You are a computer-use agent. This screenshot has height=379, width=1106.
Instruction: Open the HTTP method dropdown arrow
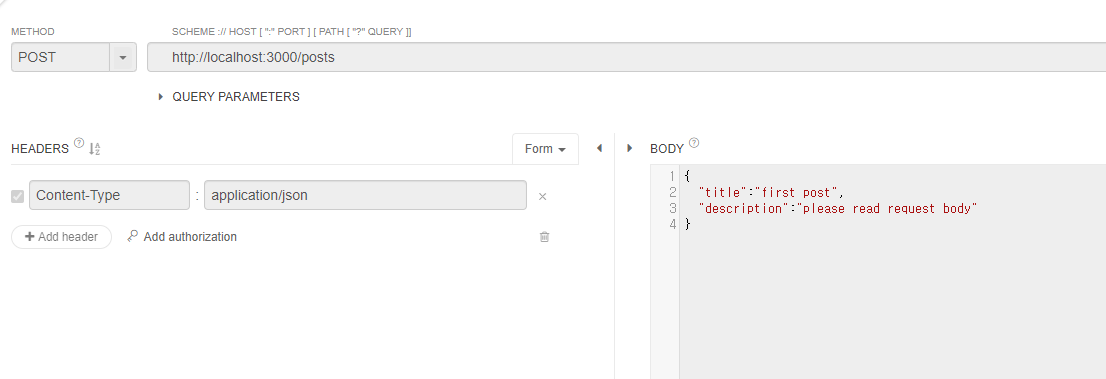point(123,57)
